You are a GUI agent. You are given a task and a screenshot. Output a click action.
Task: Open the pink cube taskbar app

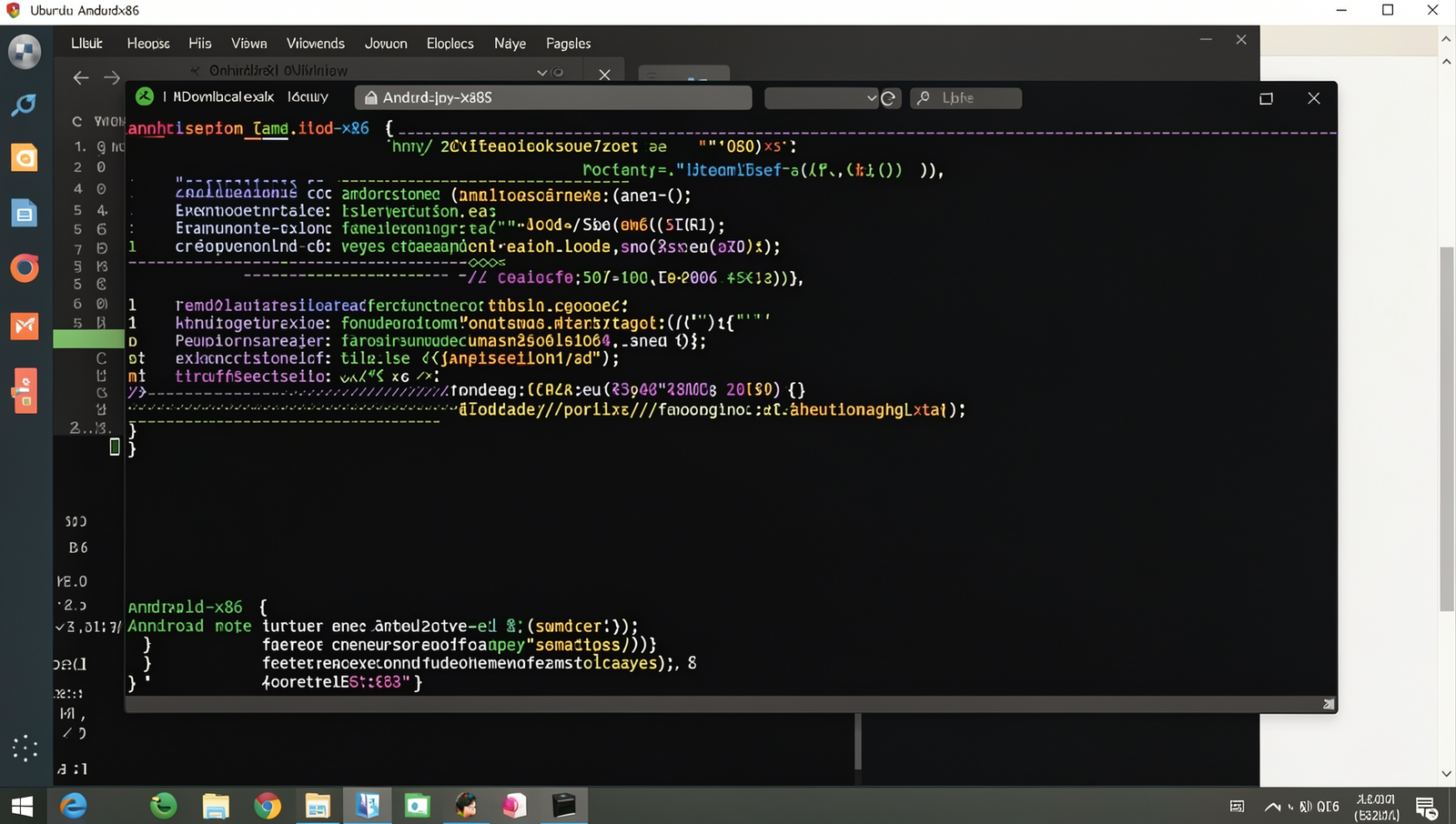click(514, 806)
